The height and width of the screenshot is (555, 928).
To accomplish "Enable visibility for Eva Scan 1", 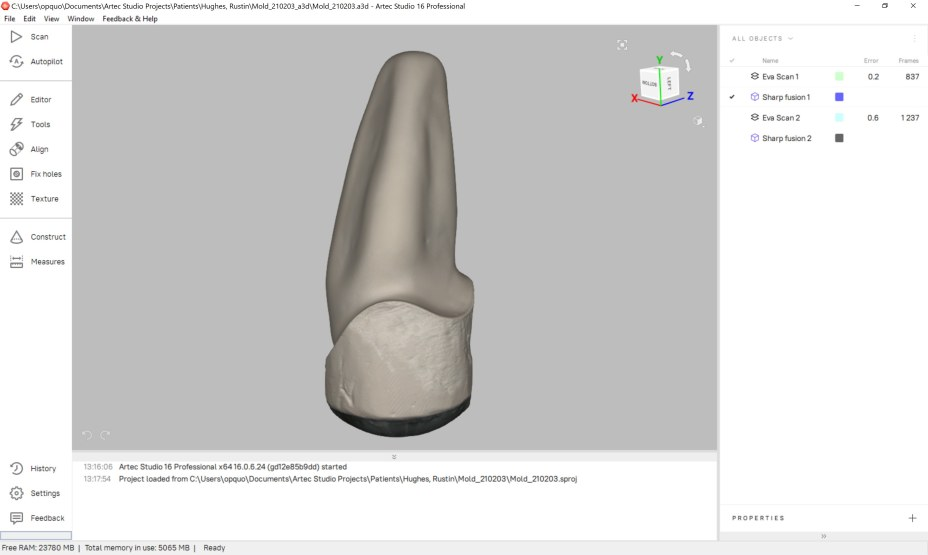I will coord(732,77).
